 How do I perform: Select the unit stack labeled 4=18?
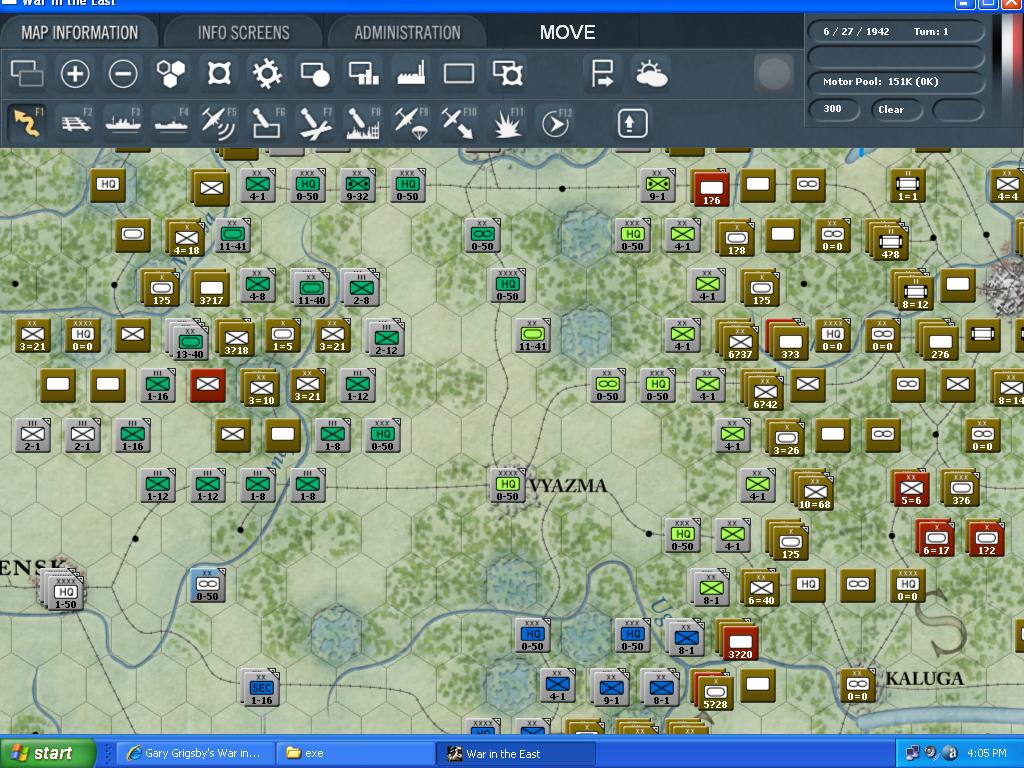click(x=185, y=237)
